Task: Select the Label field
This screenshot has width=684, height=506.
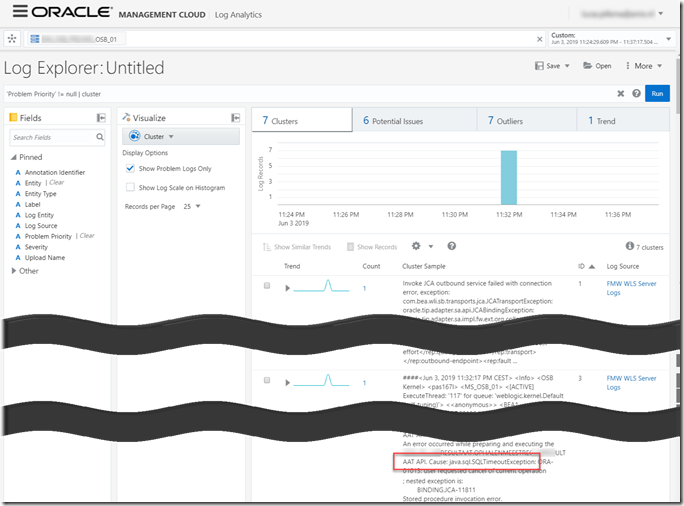Action: tap(32, 204)
